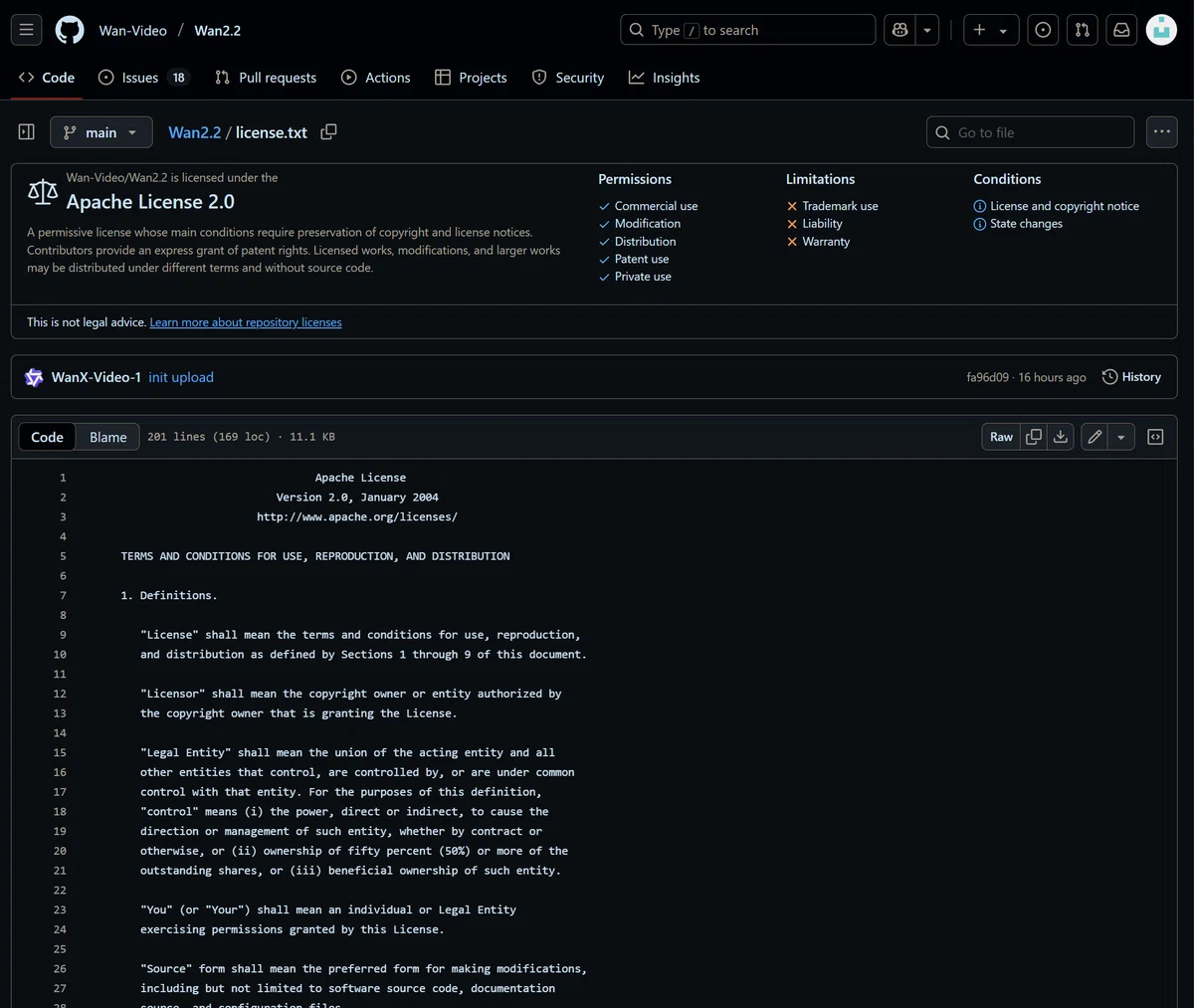The width and height of the screenshot is (1194, 1008).
Task: Click the Patent use permission text
Action: 642,259
